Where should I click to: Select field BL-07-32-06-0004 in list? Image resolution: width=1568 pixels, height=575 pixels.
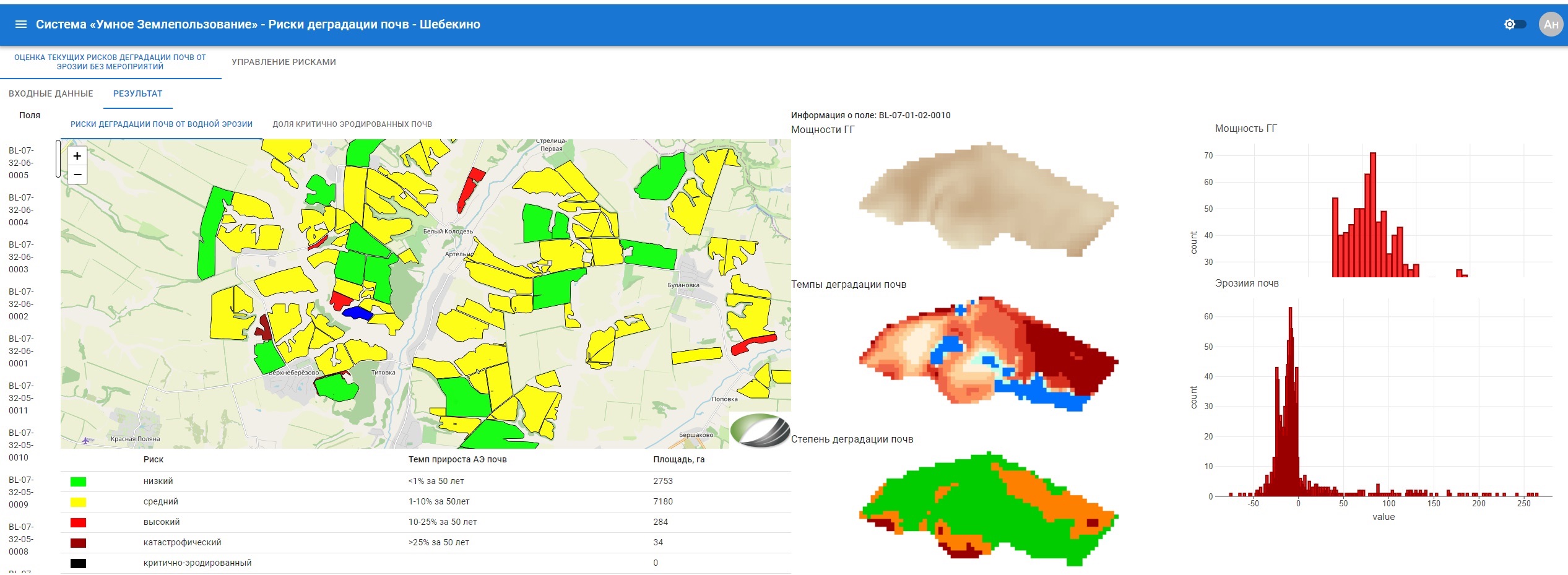pyautogui.click(x=22, y=210)
